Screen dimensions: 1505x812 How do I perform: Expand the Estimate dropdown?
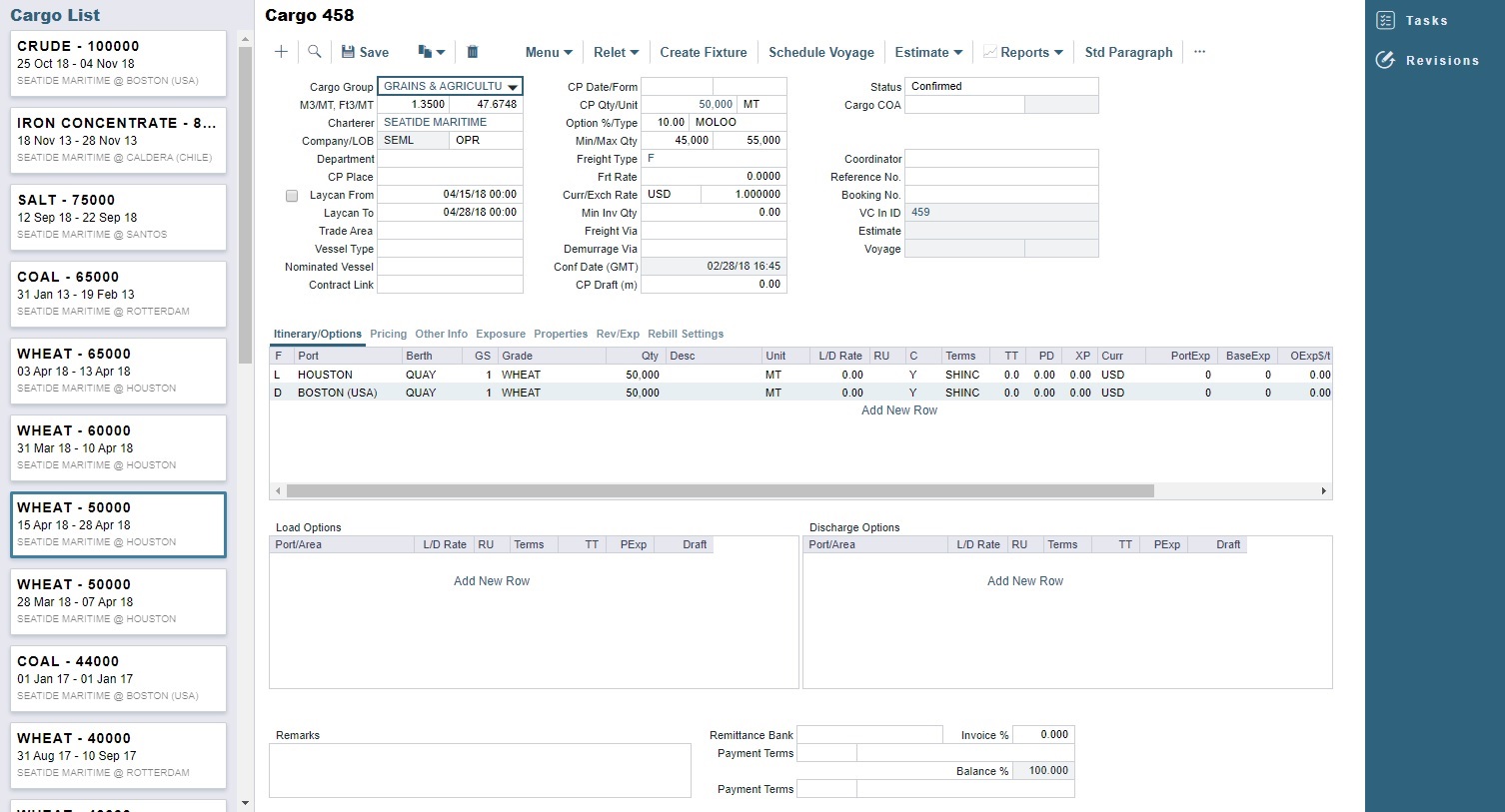928,52
